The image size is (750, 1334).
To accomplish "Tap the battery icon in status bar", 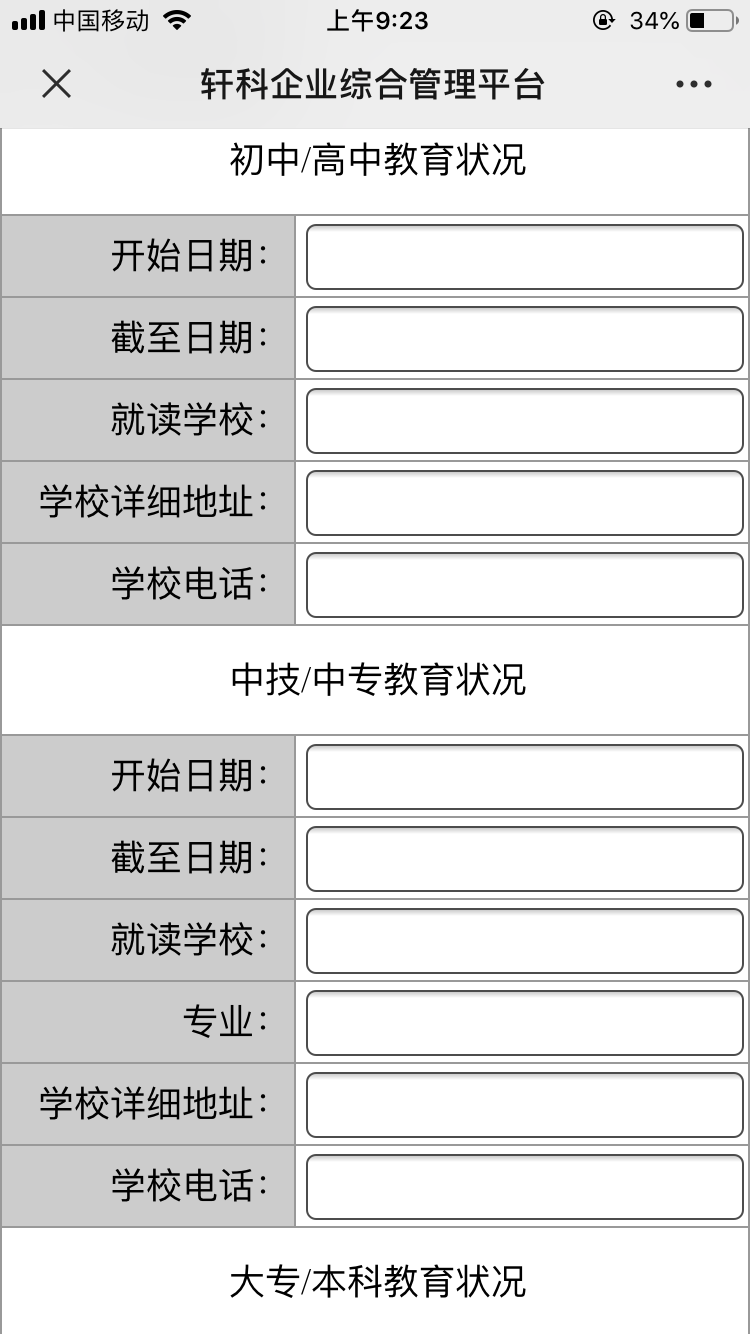I will click(710, 20).
